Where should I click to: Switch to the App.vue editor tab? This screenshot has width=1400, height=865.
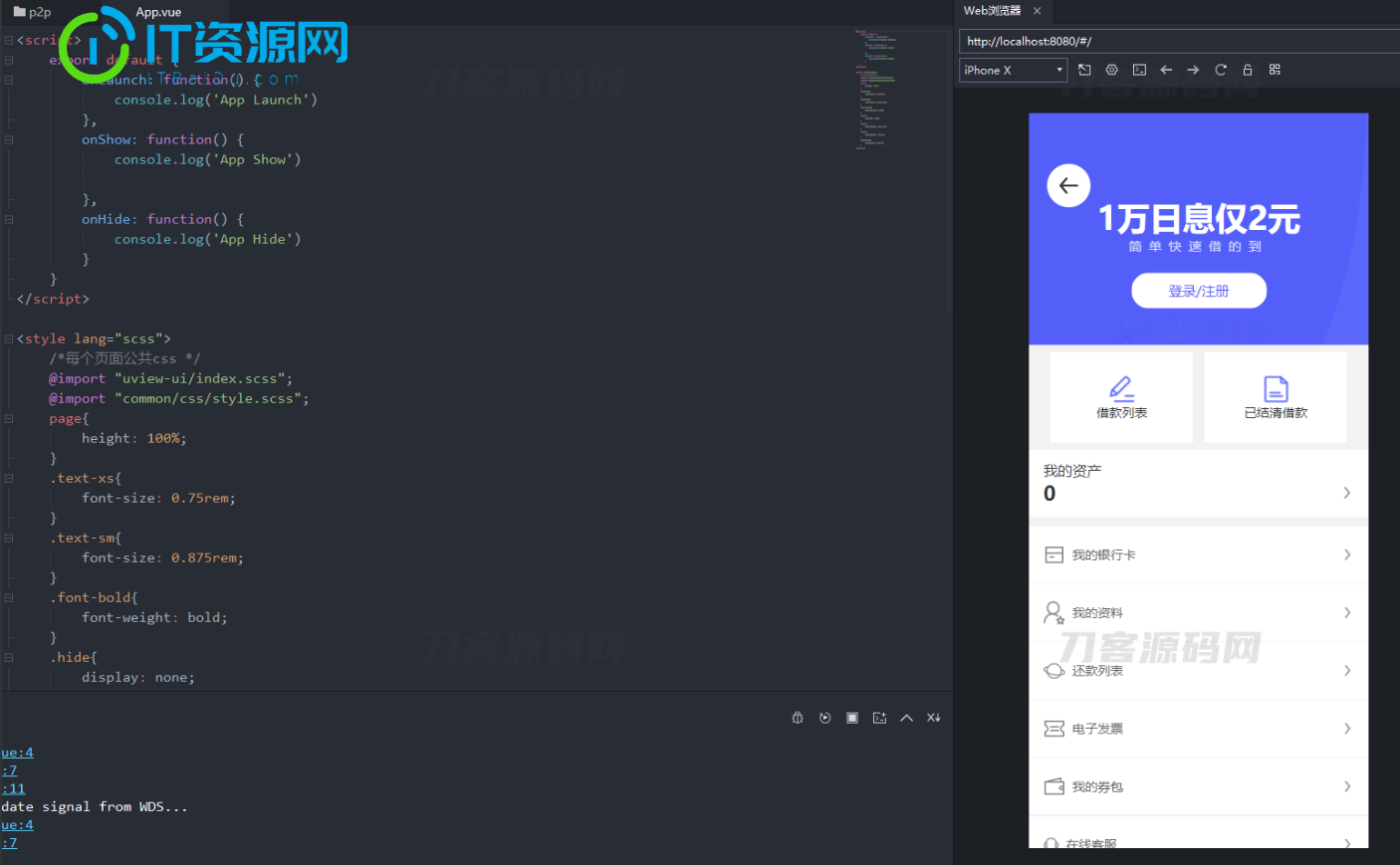click(x=158, y=12)
